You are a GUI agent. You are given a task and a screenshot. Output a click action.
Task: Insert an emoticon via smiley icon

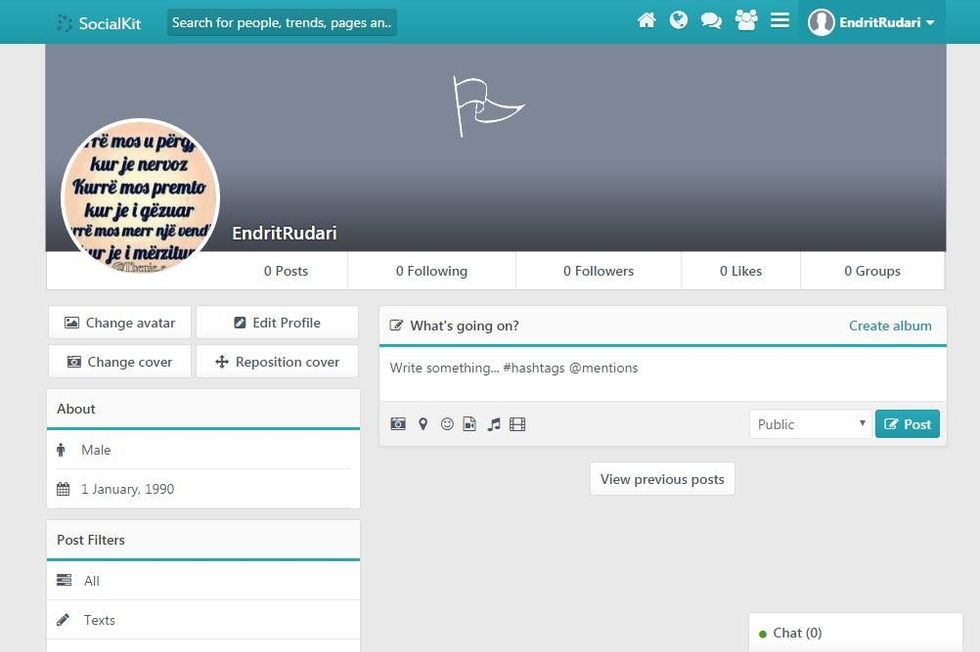pyautogui.click(x=447, y=424)
